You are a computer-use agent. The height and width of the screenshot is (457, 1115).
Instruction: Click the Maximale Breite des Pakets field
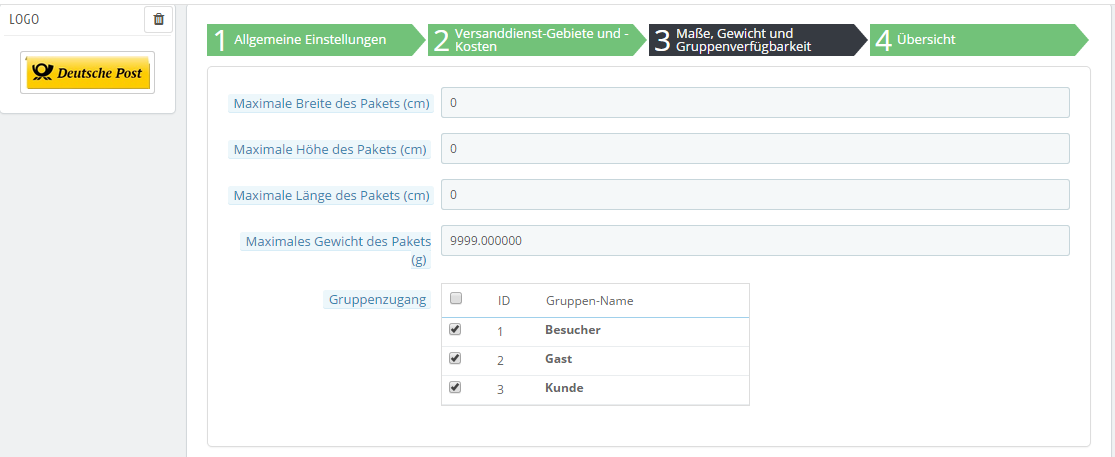tap(755, 103)
